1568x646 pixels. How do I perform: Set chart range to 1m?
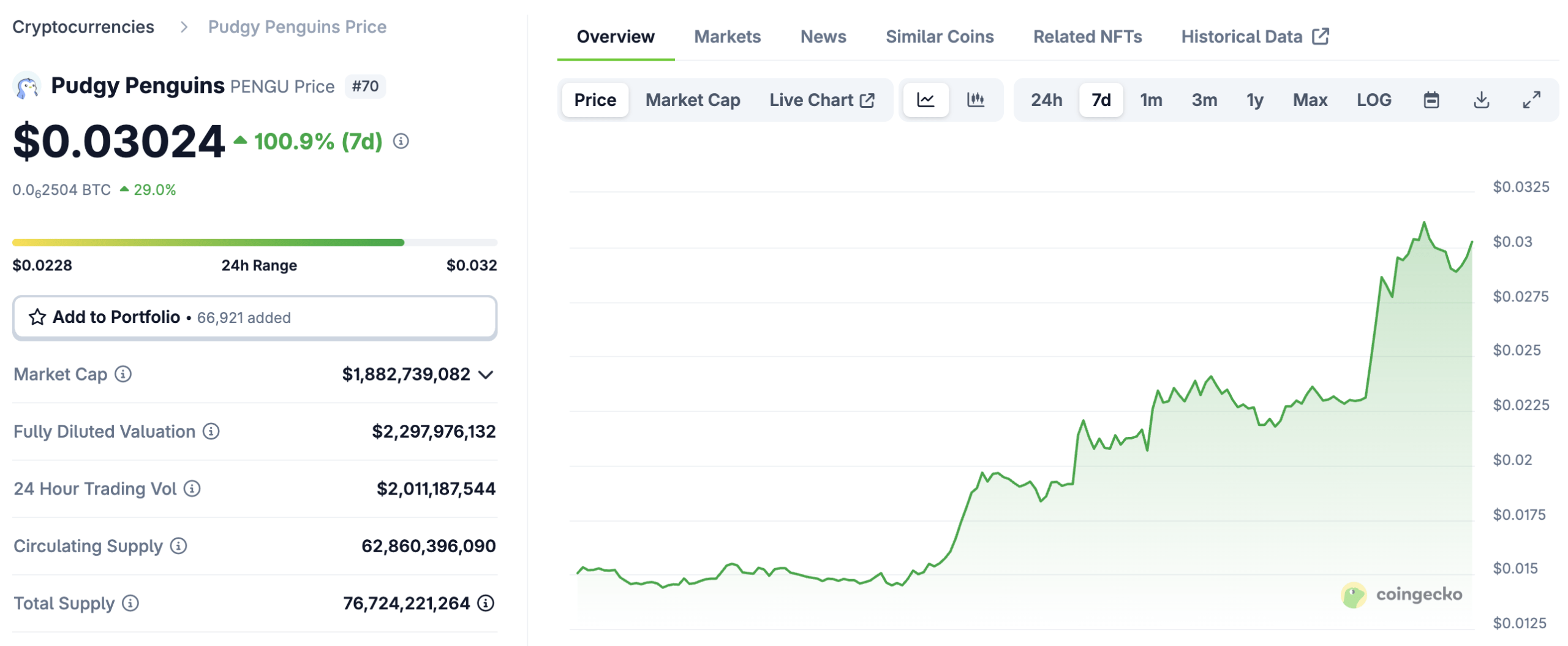point(1151,100)
